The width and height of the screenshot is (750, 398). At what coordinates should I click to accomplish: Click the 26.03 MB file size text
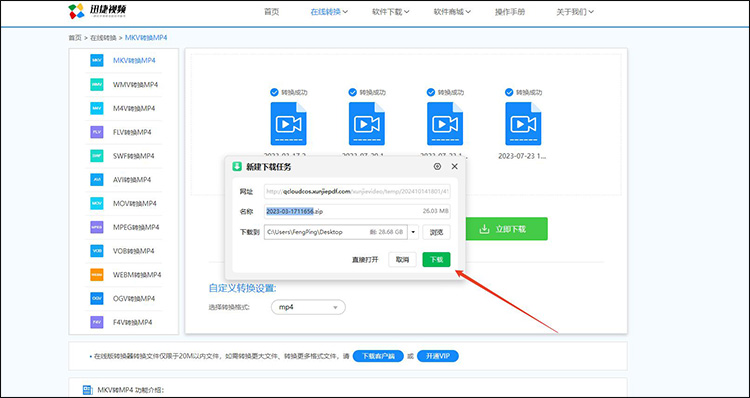click(x=435, y=211)
